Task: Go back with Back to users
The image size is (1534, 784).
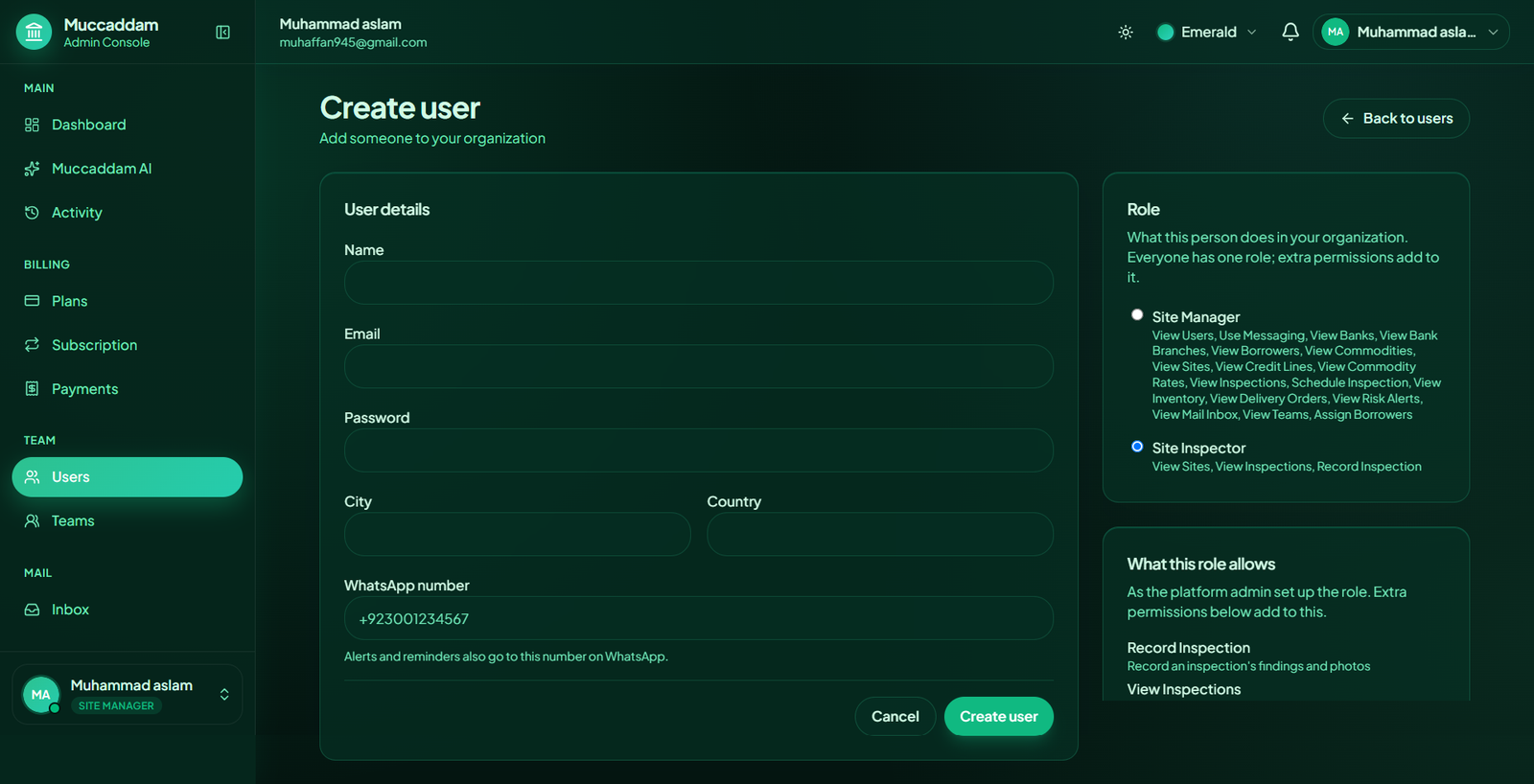Action: pos(1396,119)
